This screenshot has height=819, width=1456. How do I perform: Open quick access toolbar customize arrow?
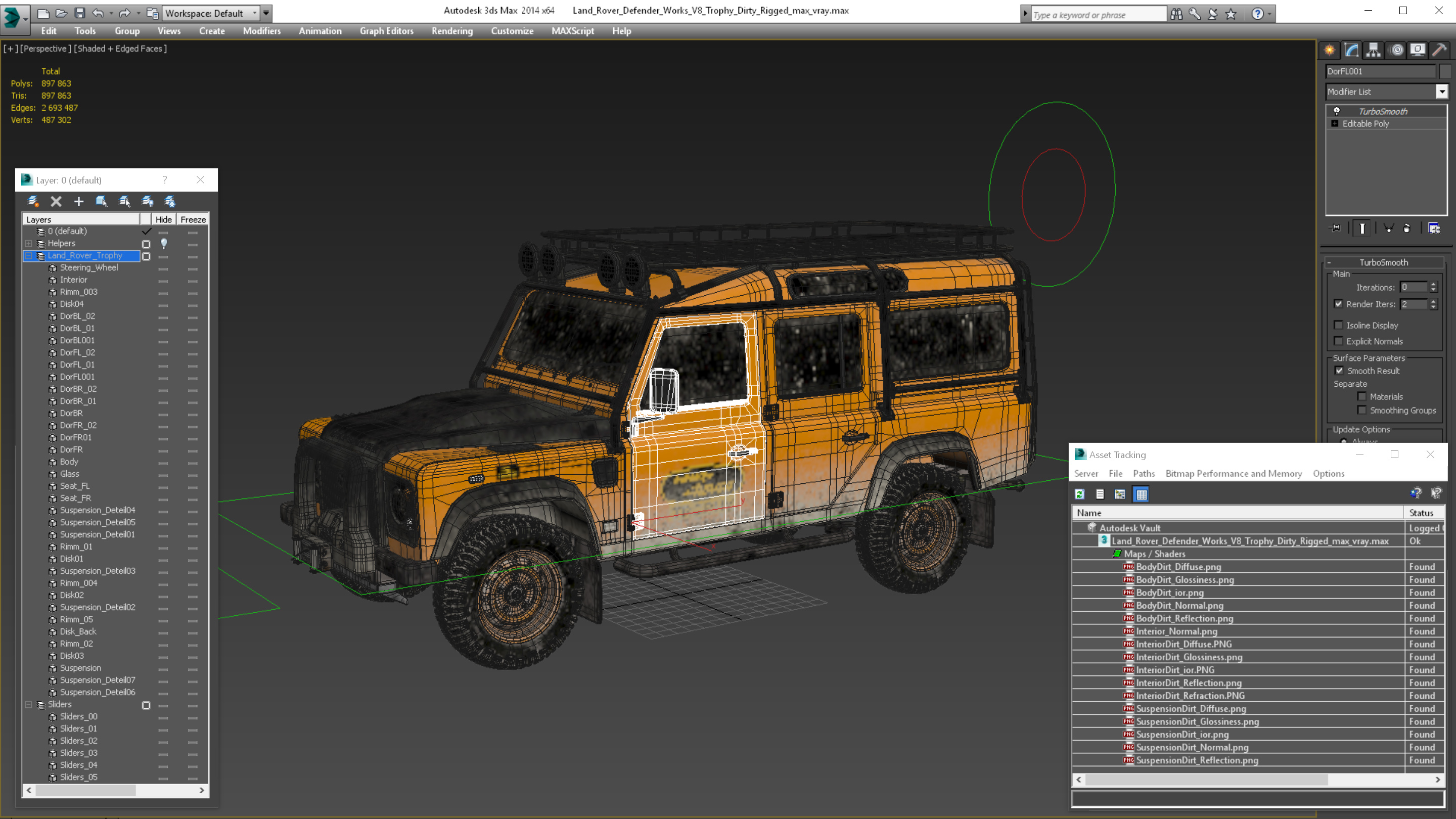coord(266,13)
